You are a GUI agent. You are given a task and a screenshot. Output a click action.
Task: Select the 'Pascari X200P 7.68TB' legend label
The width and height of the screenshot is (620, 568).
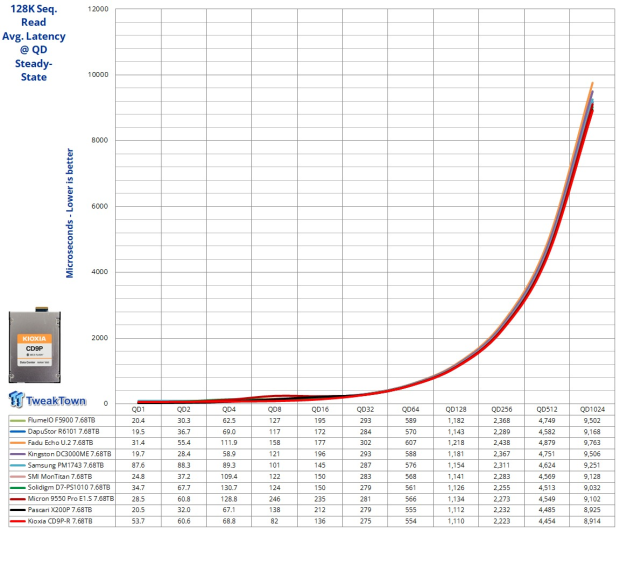point(60,510)
